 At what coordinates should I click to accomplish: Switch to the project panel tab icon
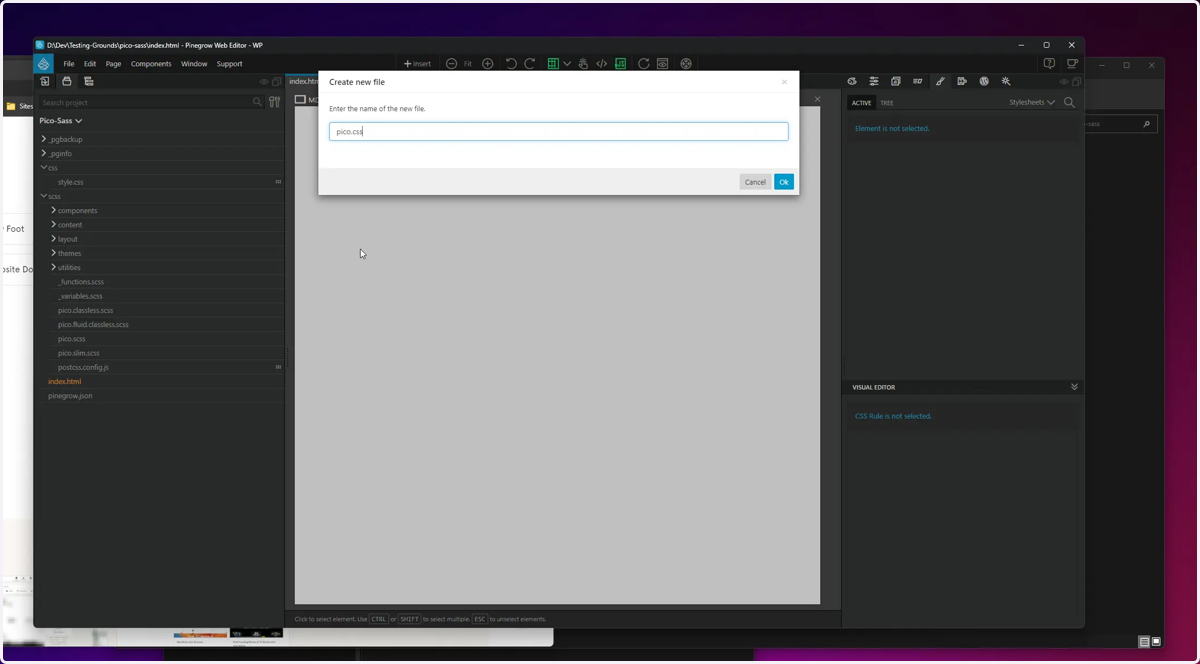coord(67,82)
